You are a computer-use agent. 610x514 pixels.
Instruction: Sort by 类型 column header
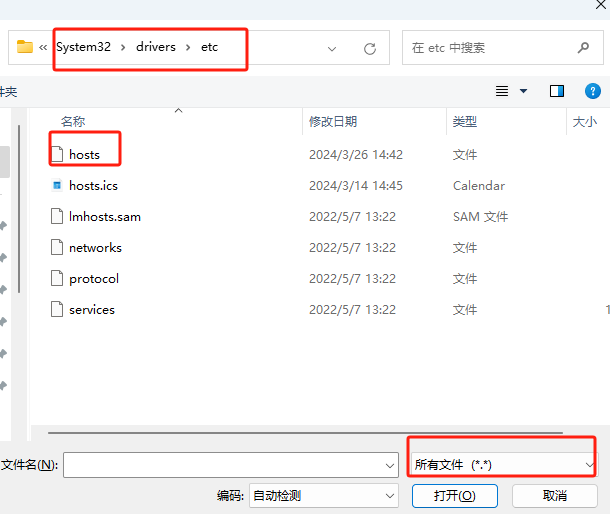pyautogui.click(x=465, y=122)
